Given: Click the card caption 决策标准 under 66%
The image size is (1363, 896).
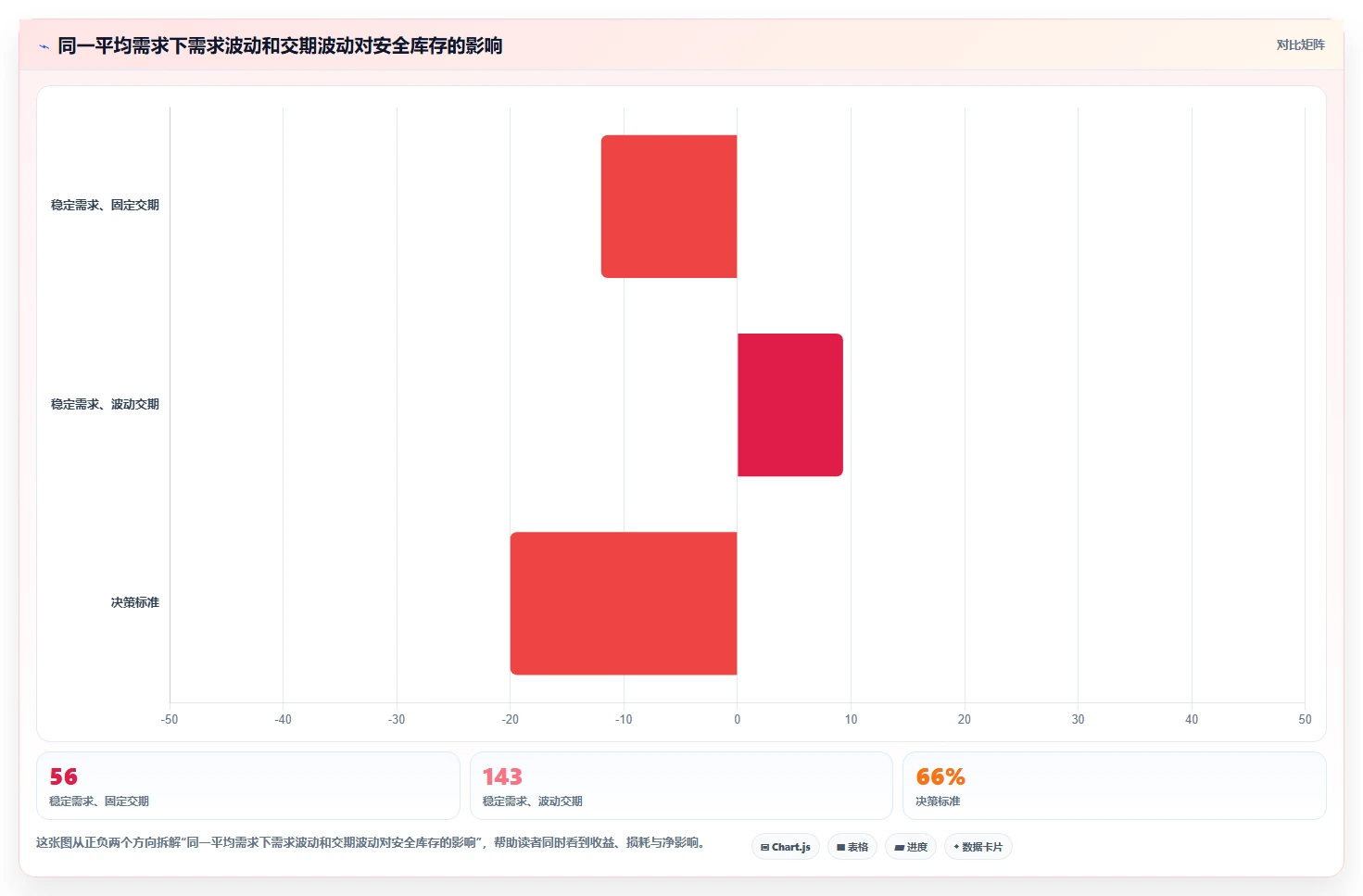Looking at the screenshot, I should [938, 801].
